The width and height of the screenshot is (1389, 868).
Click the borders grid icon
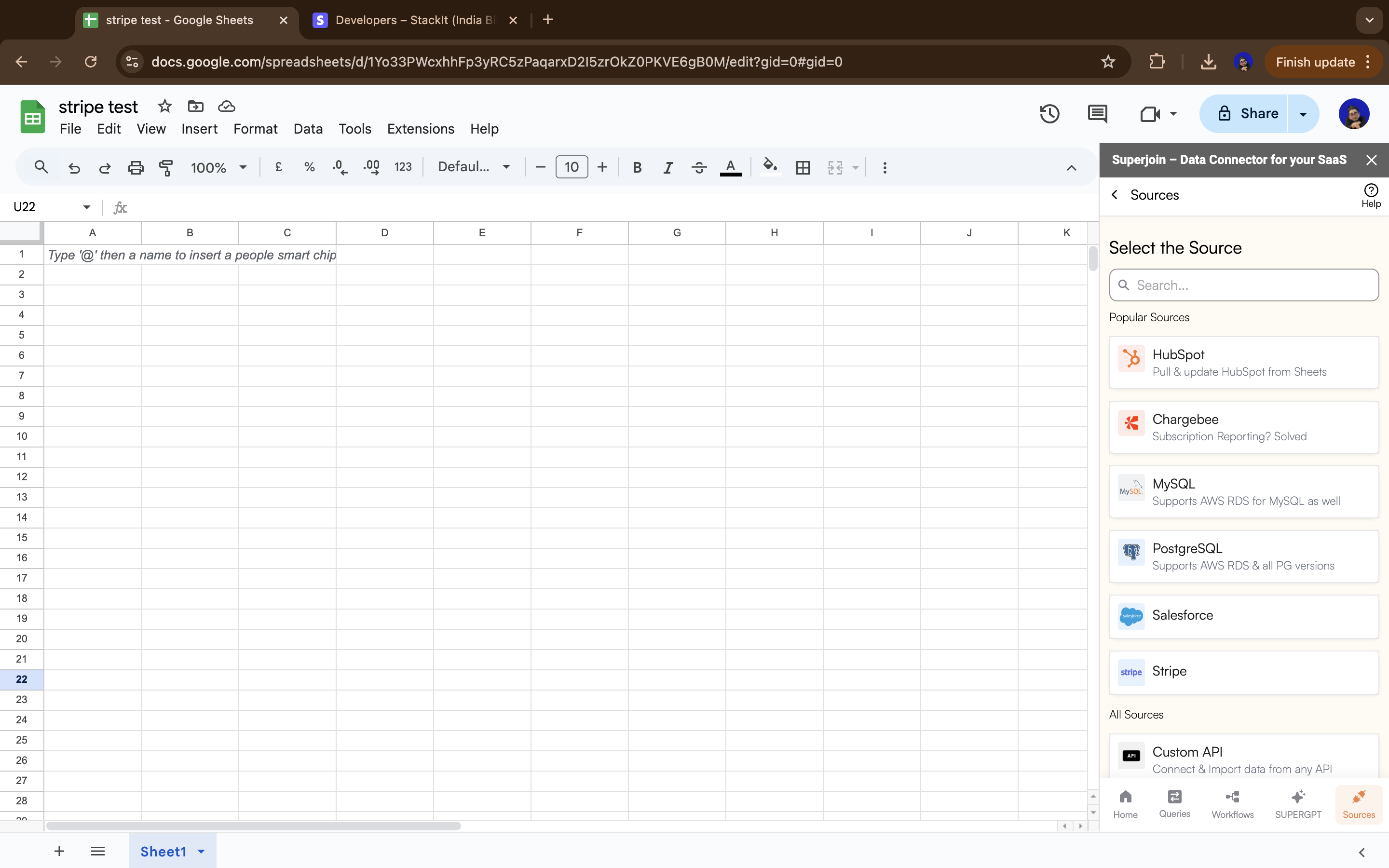pyautogui.click(x=803, y=168)
